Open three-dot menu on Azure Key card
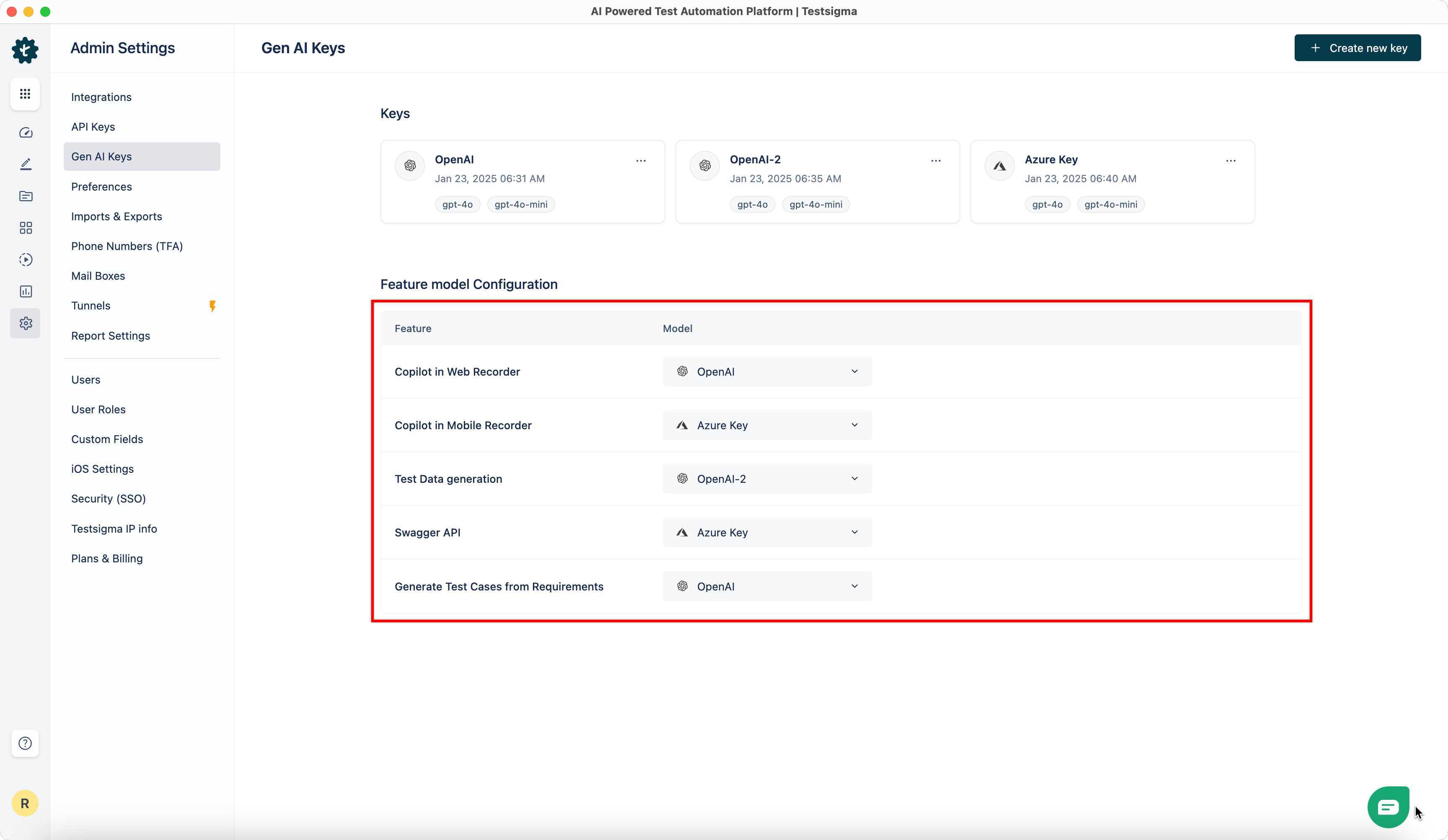The height and width of the screenshot is (840, 1448). (1230, 161)
